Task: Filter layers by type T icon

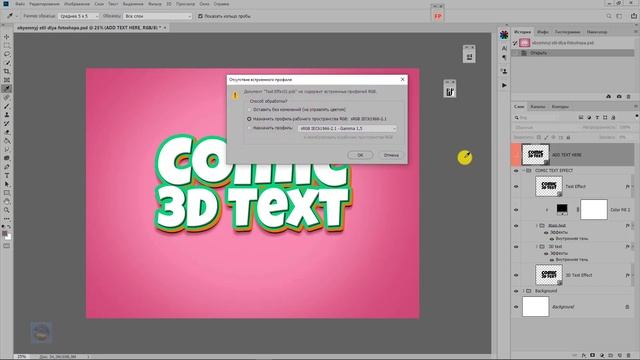Action: (x=597, y=118)
